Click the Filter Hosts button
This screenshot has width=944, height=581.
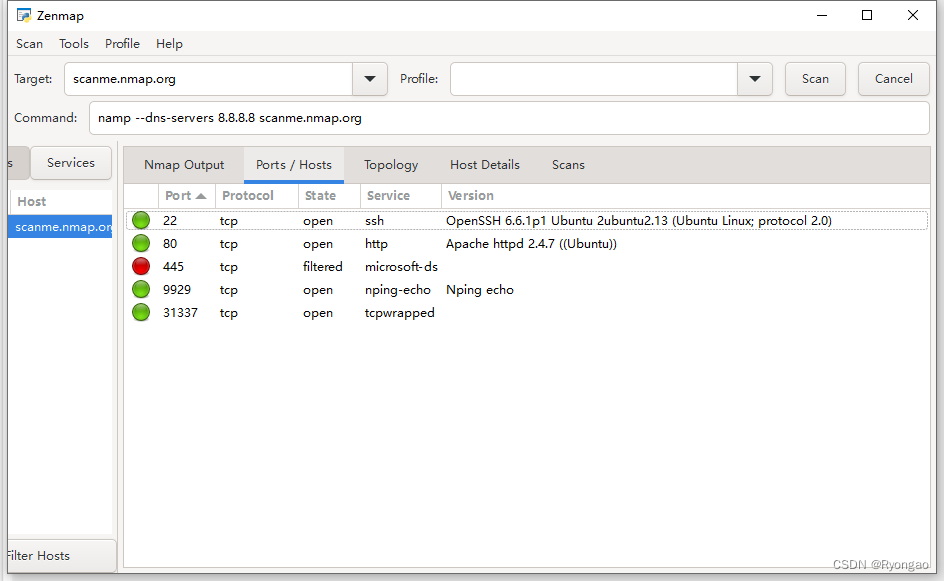click(x=61, y=556)
